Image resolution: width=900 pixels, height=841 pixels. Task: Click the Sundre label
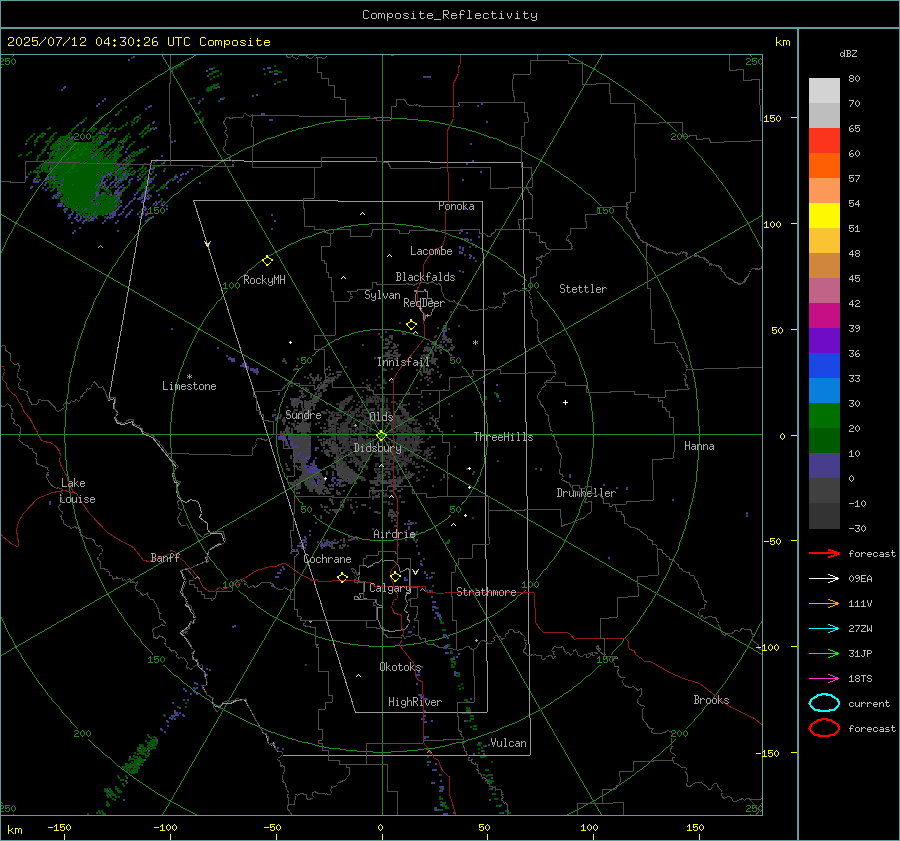(x=303, y=415)
